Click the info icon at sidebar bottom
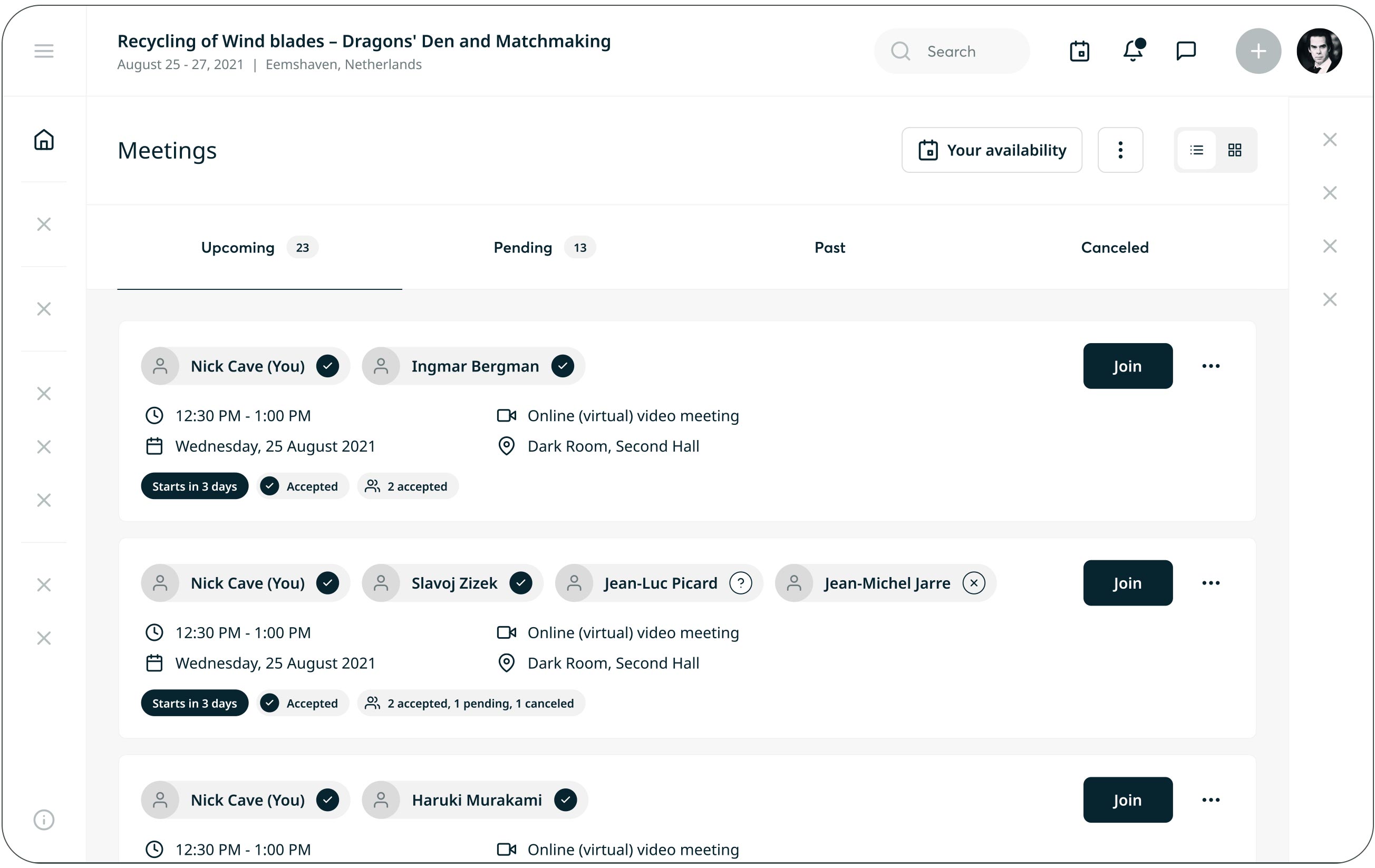 click(x=44, y=820)
